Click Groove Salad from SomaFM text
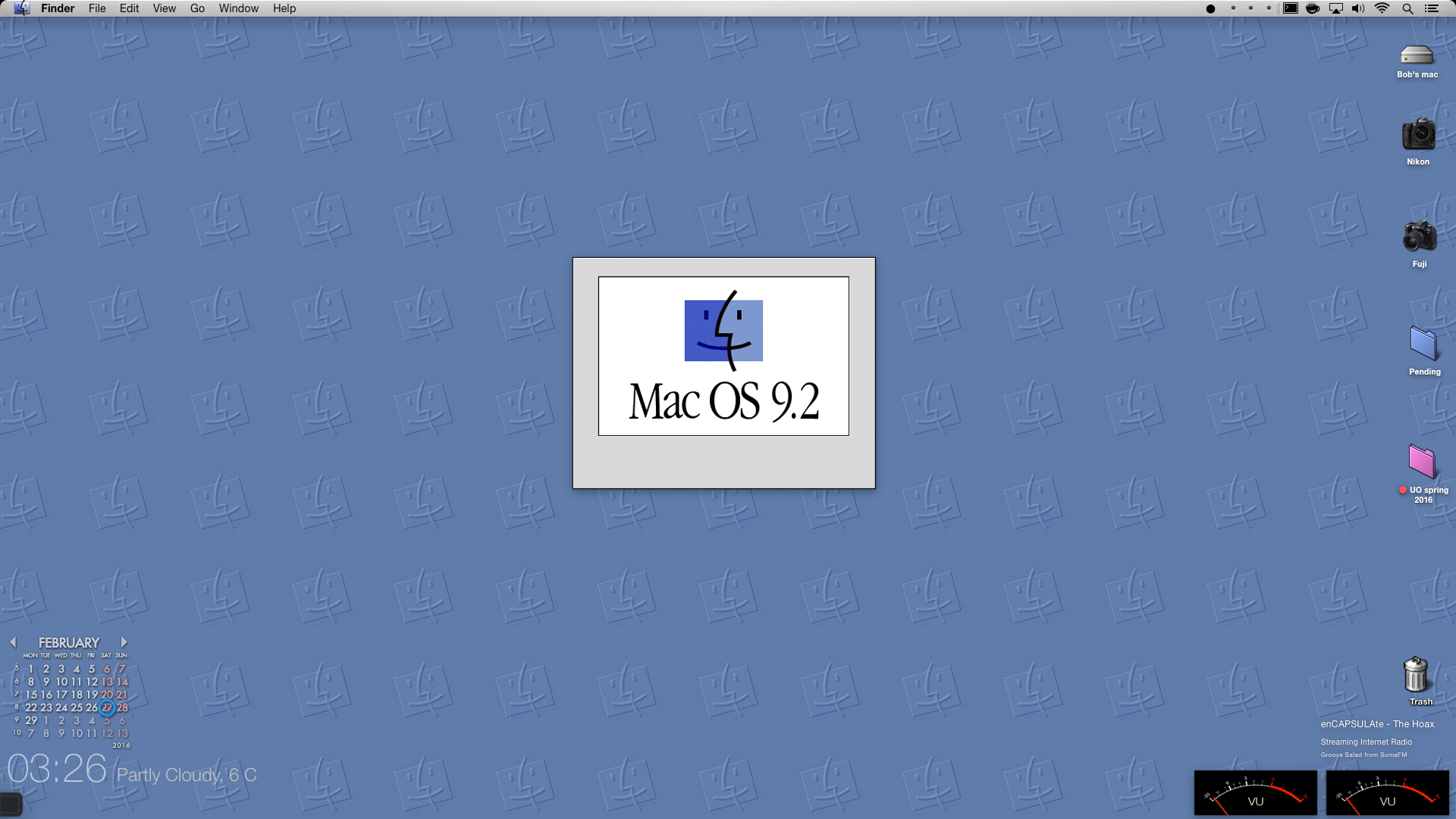 pos(1363,755)
